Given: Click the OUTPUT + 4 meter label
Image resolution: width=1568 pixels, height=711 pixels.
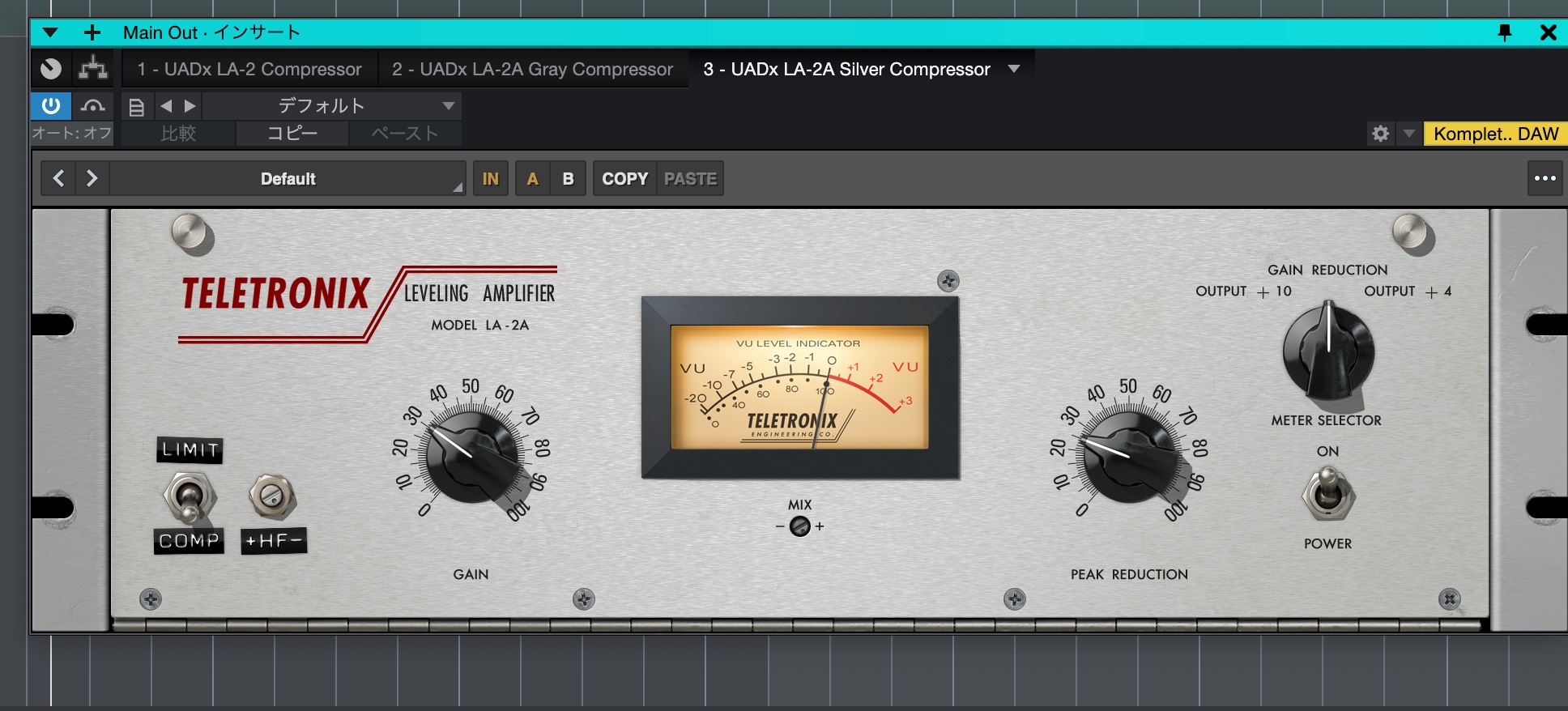Looking at the screenshot, I should point(1408,292).
